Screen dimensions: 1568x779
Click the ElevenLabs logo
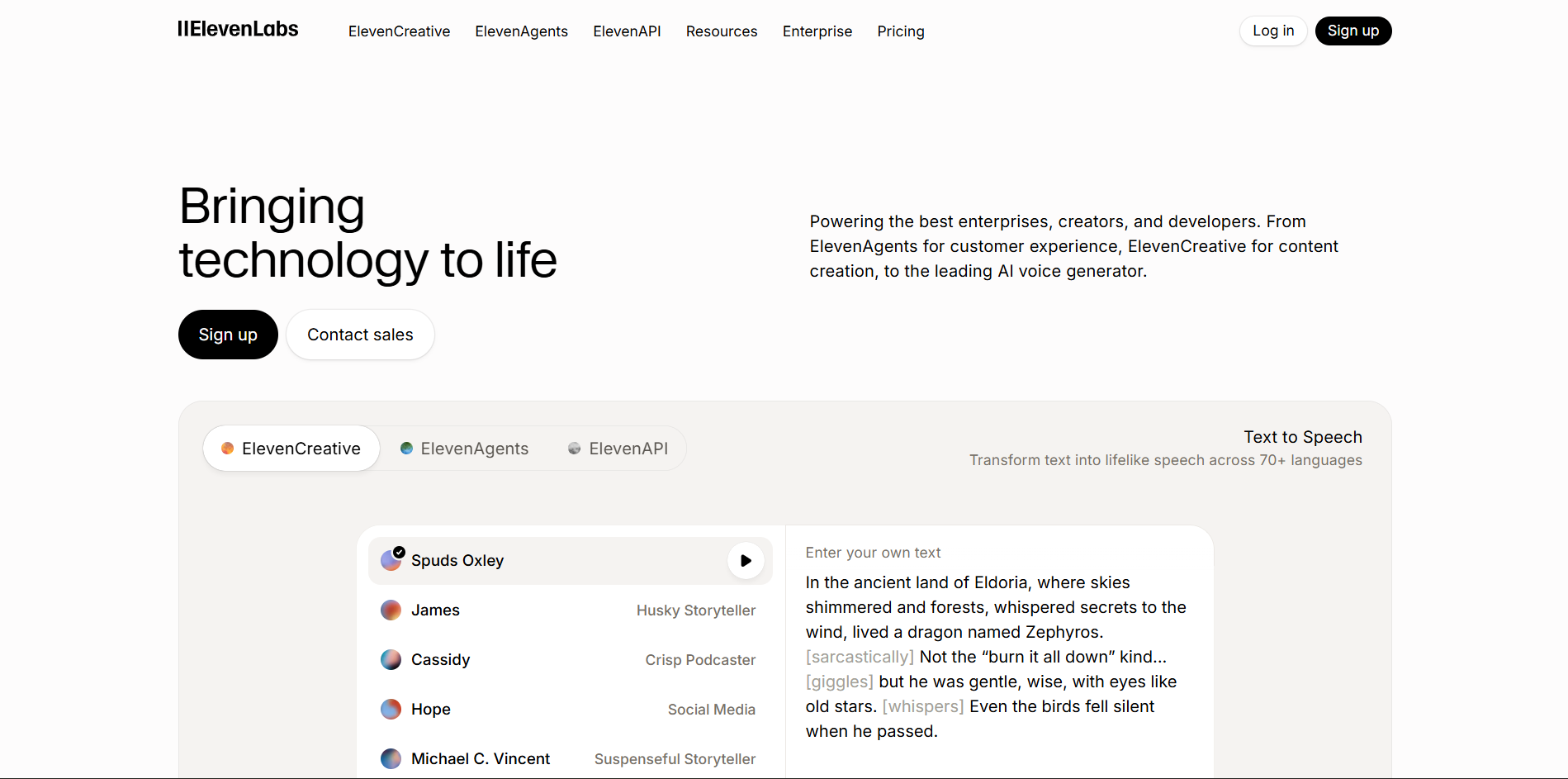[x=237, y=30]
